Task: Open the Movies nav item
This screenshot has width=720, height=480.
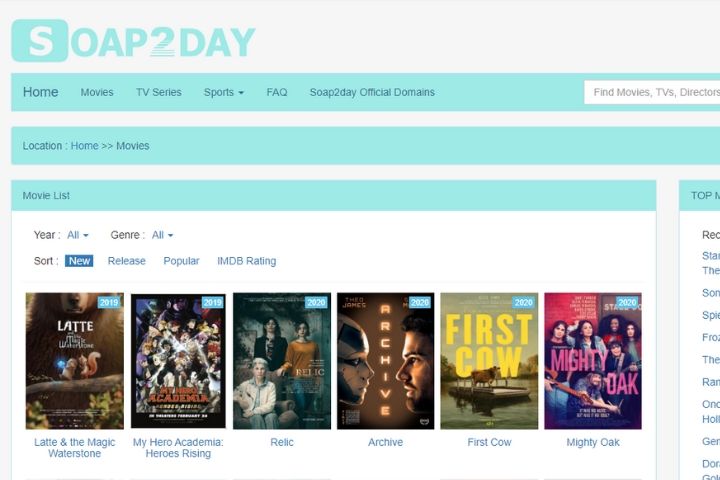Action: (x=97, y=92)
